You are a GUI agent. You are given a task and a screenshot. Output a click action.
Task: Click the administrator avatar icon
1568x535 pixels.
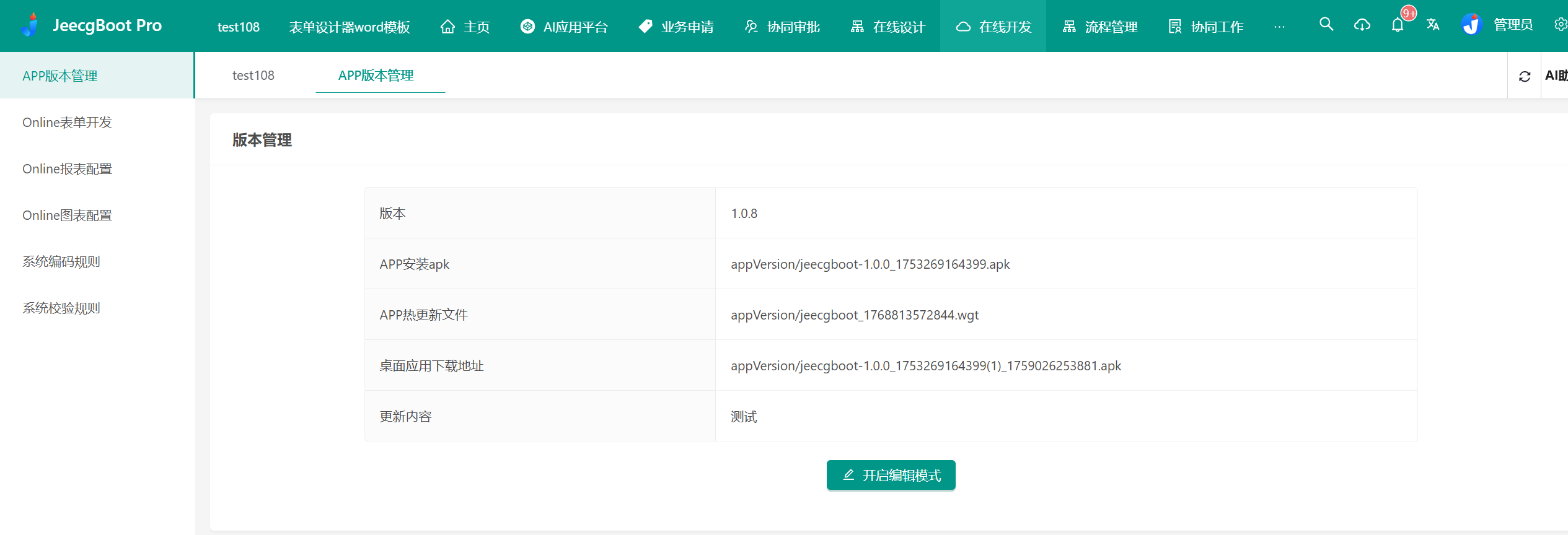click(x=1471, y=25)
